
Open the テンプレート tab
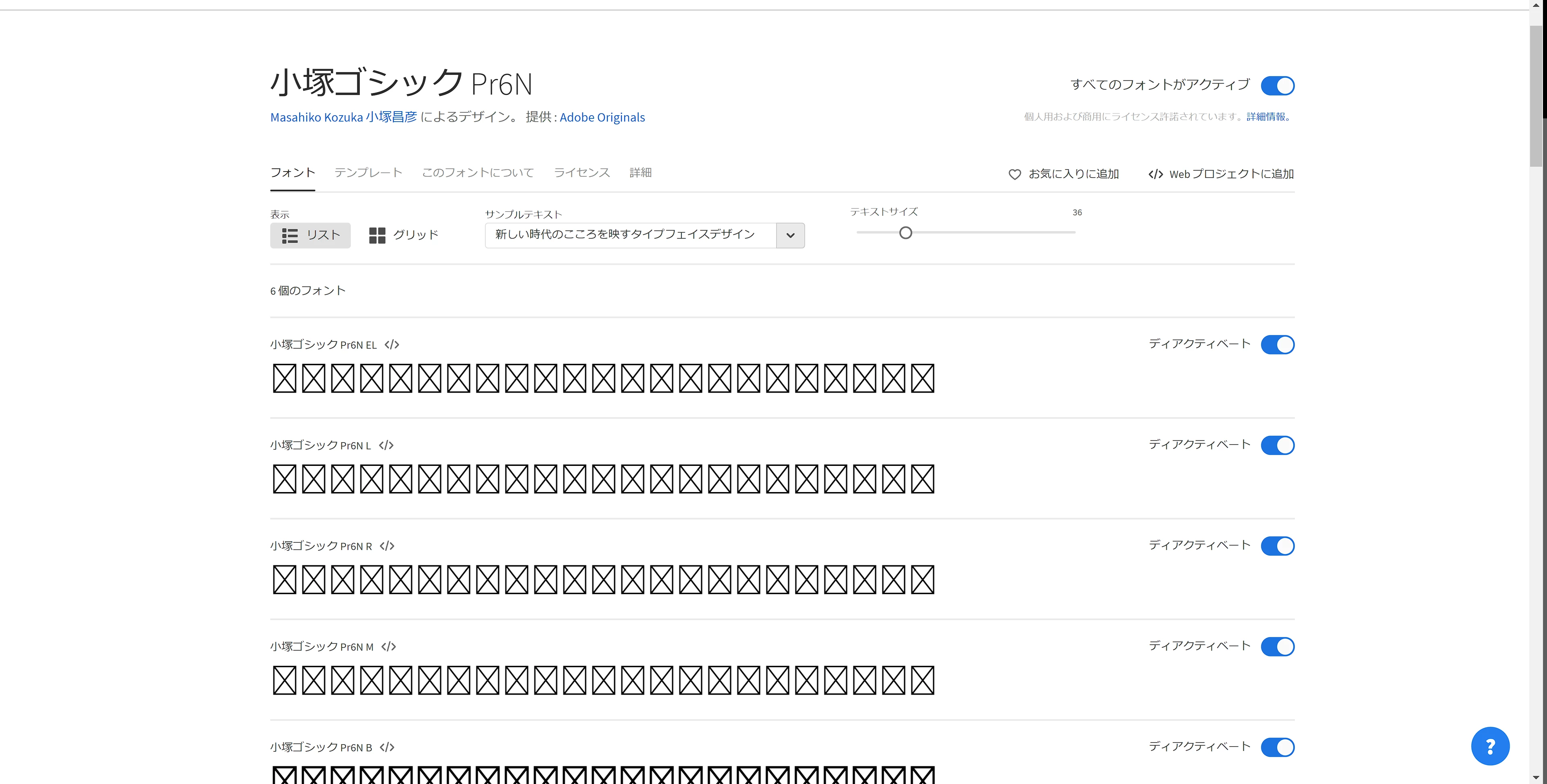click(x=368, y=173)
